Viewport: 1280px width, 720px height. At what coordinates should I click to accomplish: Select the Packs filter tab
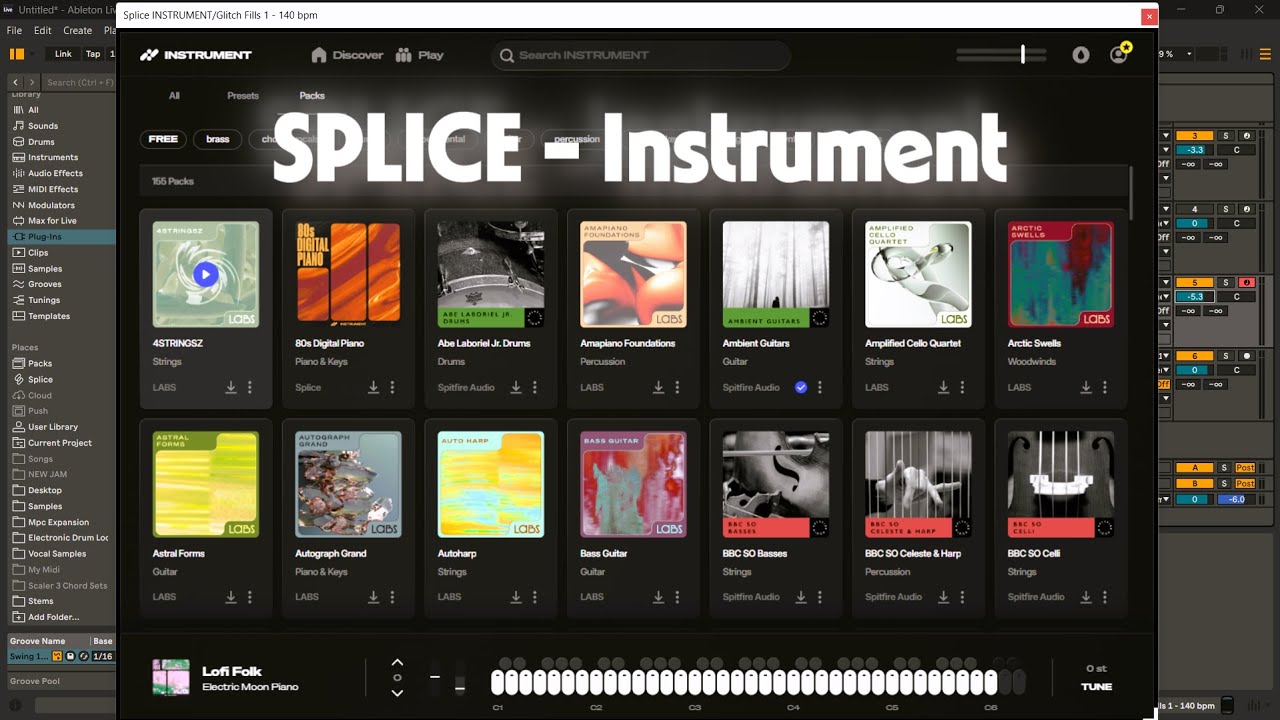click(x=312, y=96)
